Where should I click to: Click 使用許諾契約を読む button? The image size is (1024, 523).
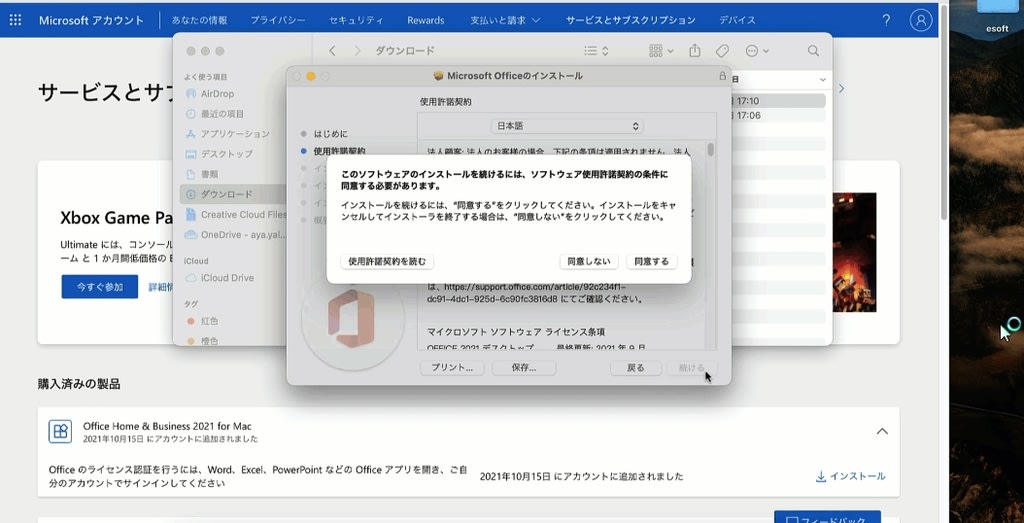coord(387,261)
